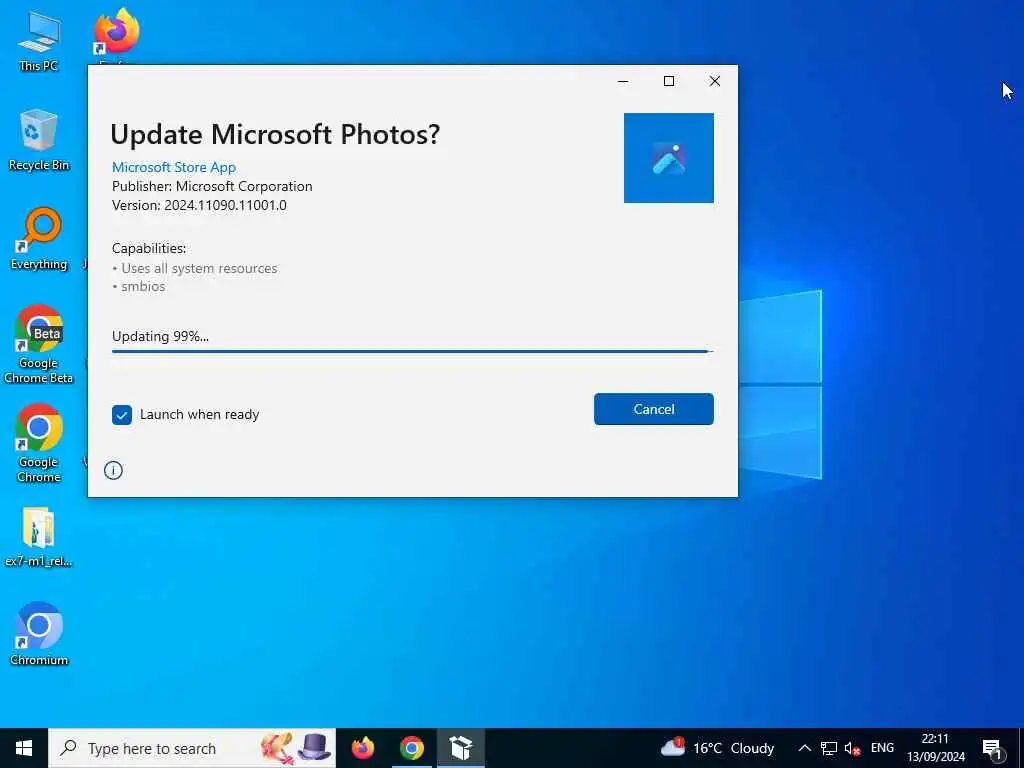Select the Chromium desktop shortcut
This screenshot has height=768, width=1024.
tap(39, 634)
